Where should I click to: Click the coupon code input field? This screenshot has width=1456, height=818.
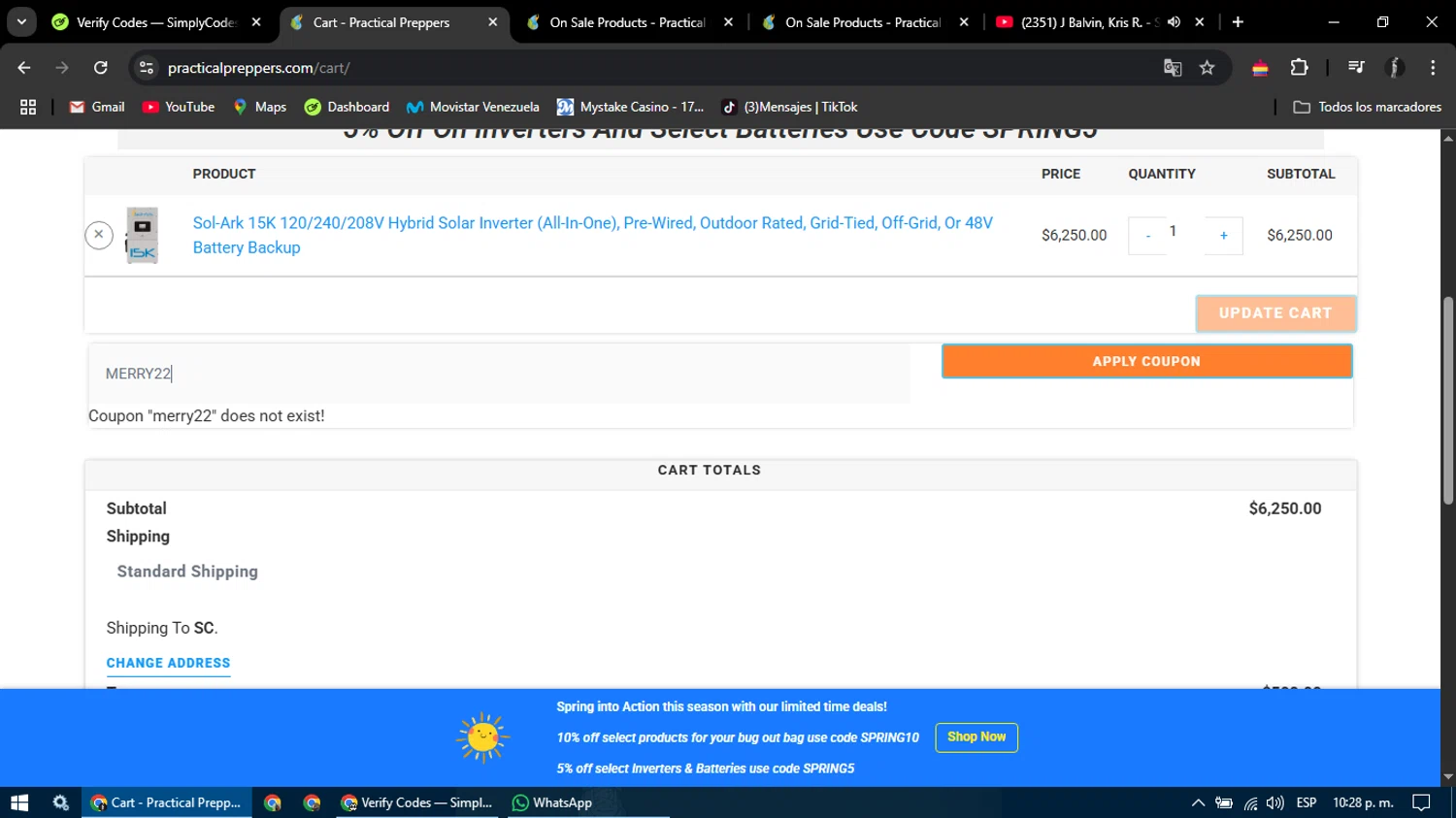point(500,374)
